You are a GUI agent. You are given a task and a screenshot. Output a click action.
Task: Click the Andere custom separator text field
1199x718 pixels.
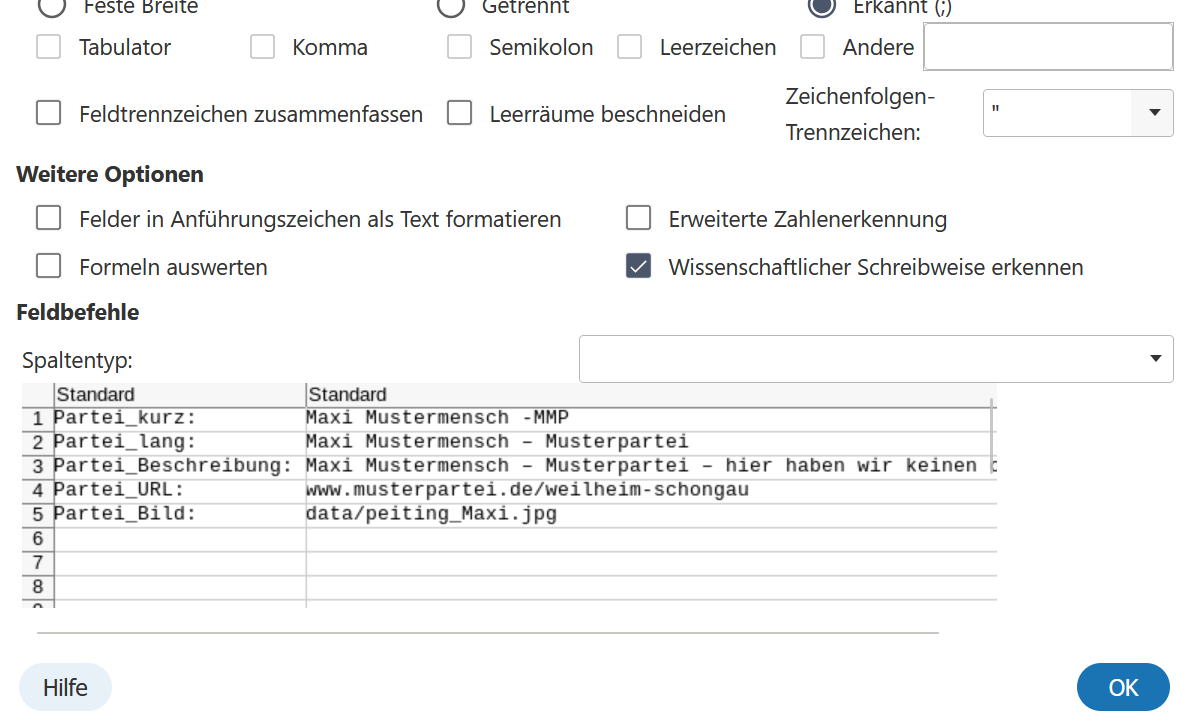coord(1047,47)
